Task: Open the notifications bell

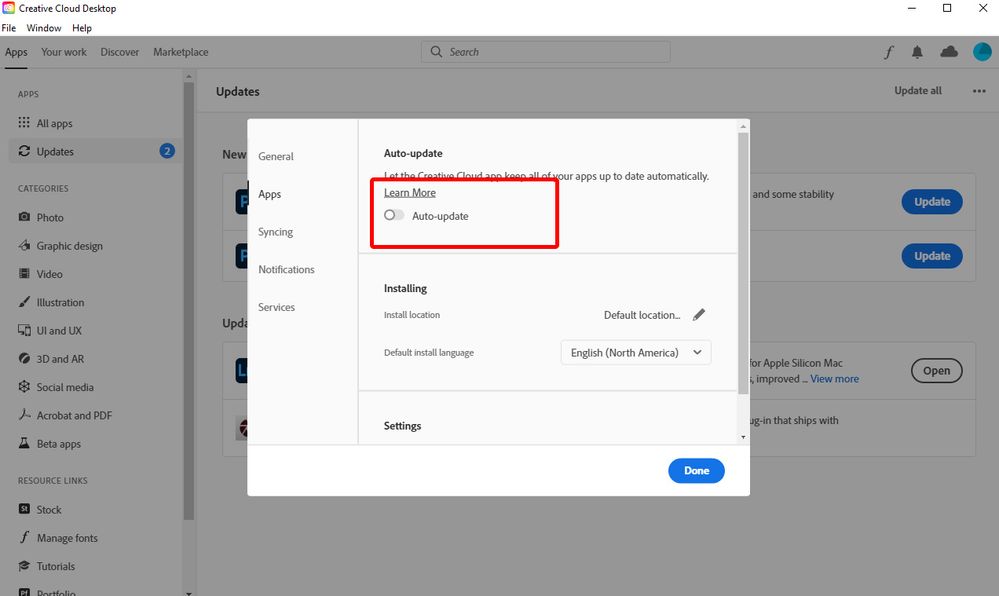Action: click(917, 52)
